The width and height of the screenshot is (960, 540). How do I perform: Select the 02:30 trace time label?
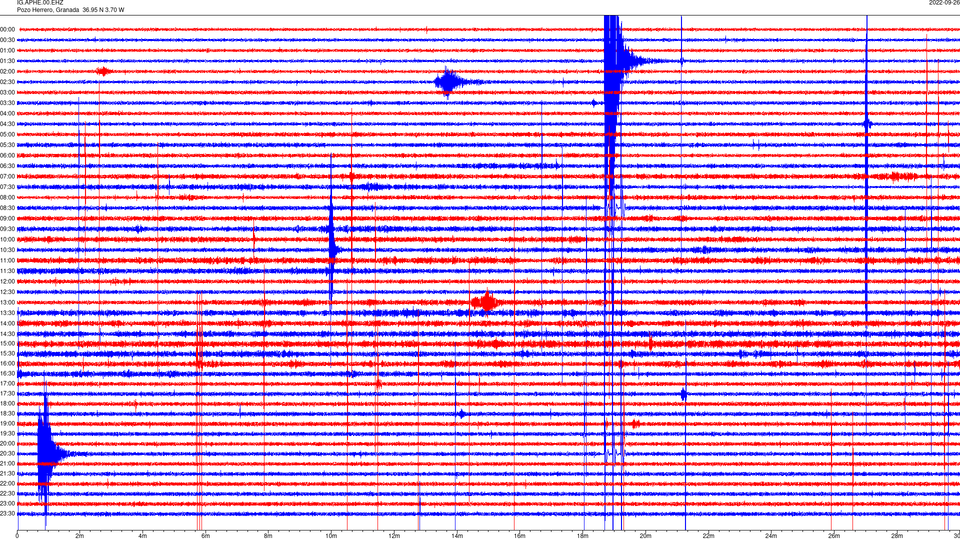8,82
